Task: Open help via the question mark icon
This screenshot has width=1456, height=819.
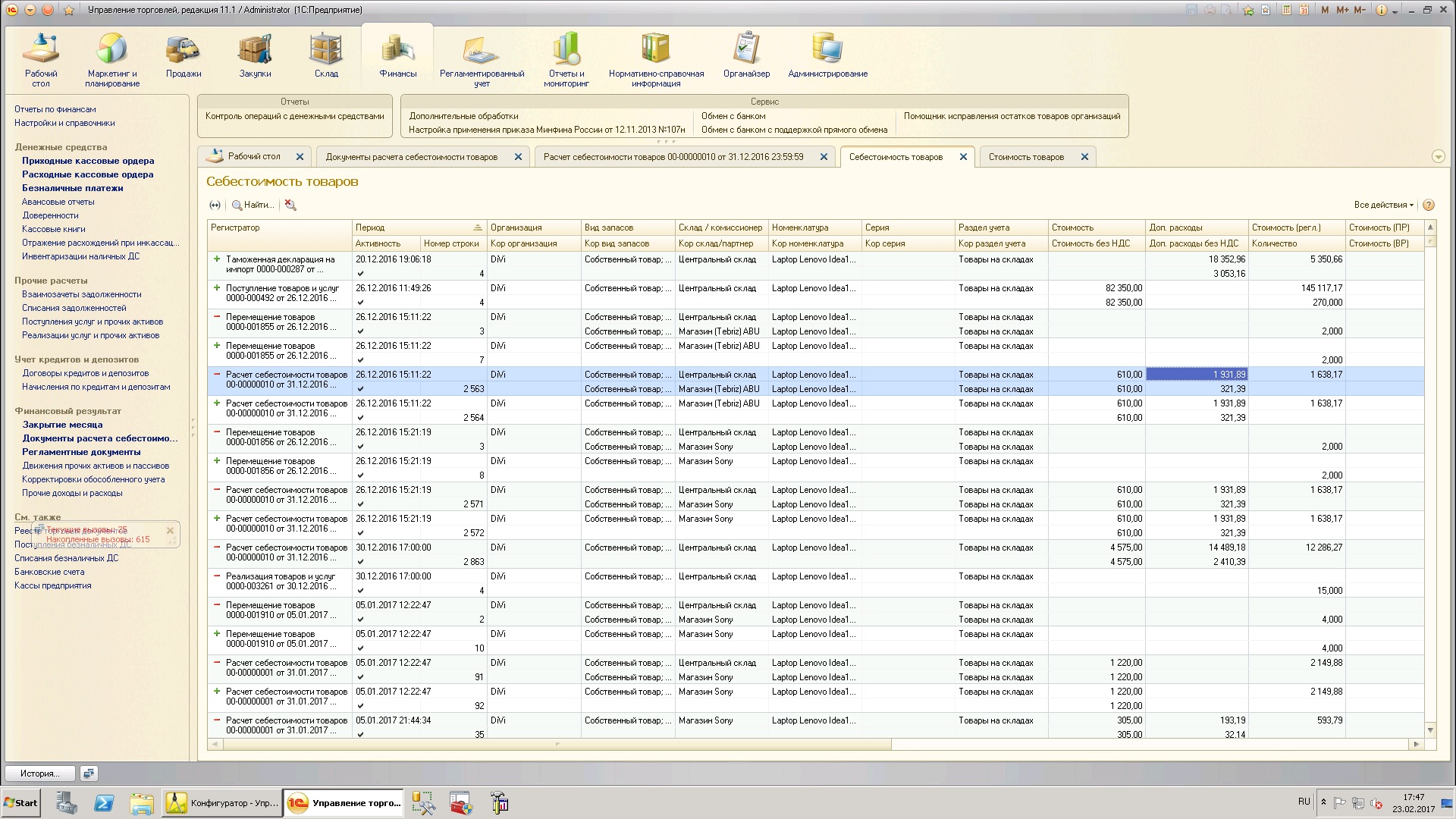Action: pos(1429,205)
